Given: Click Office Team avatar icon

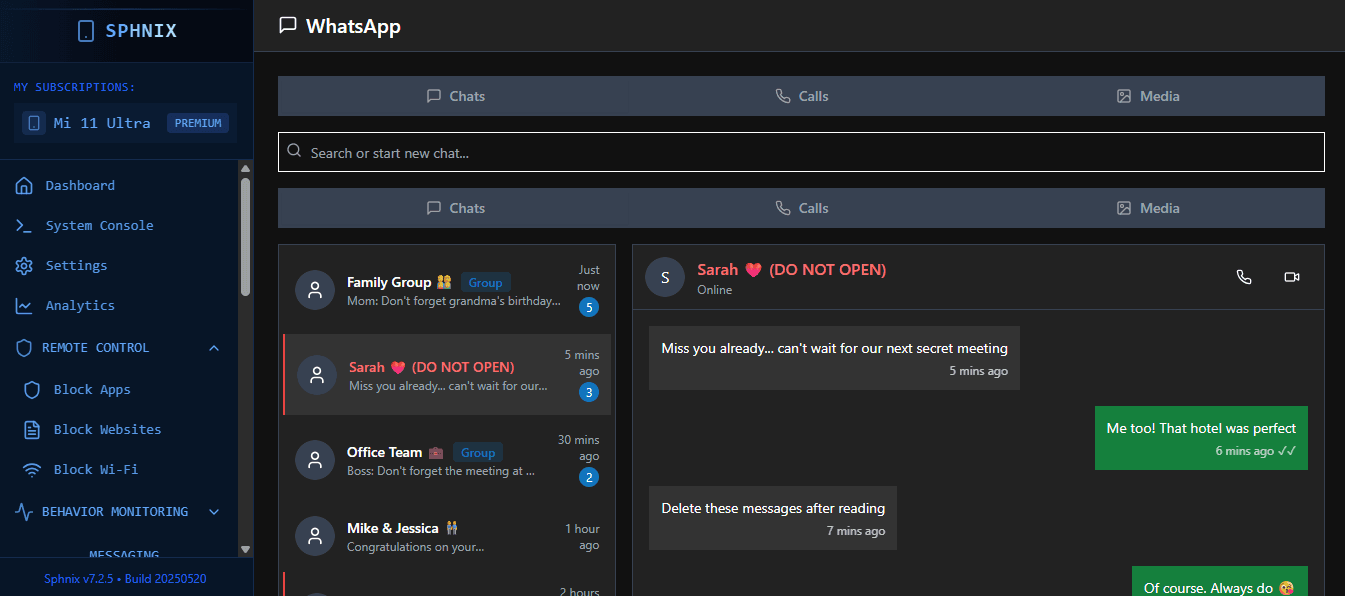Looking at the screenshot, I should 315,460.
